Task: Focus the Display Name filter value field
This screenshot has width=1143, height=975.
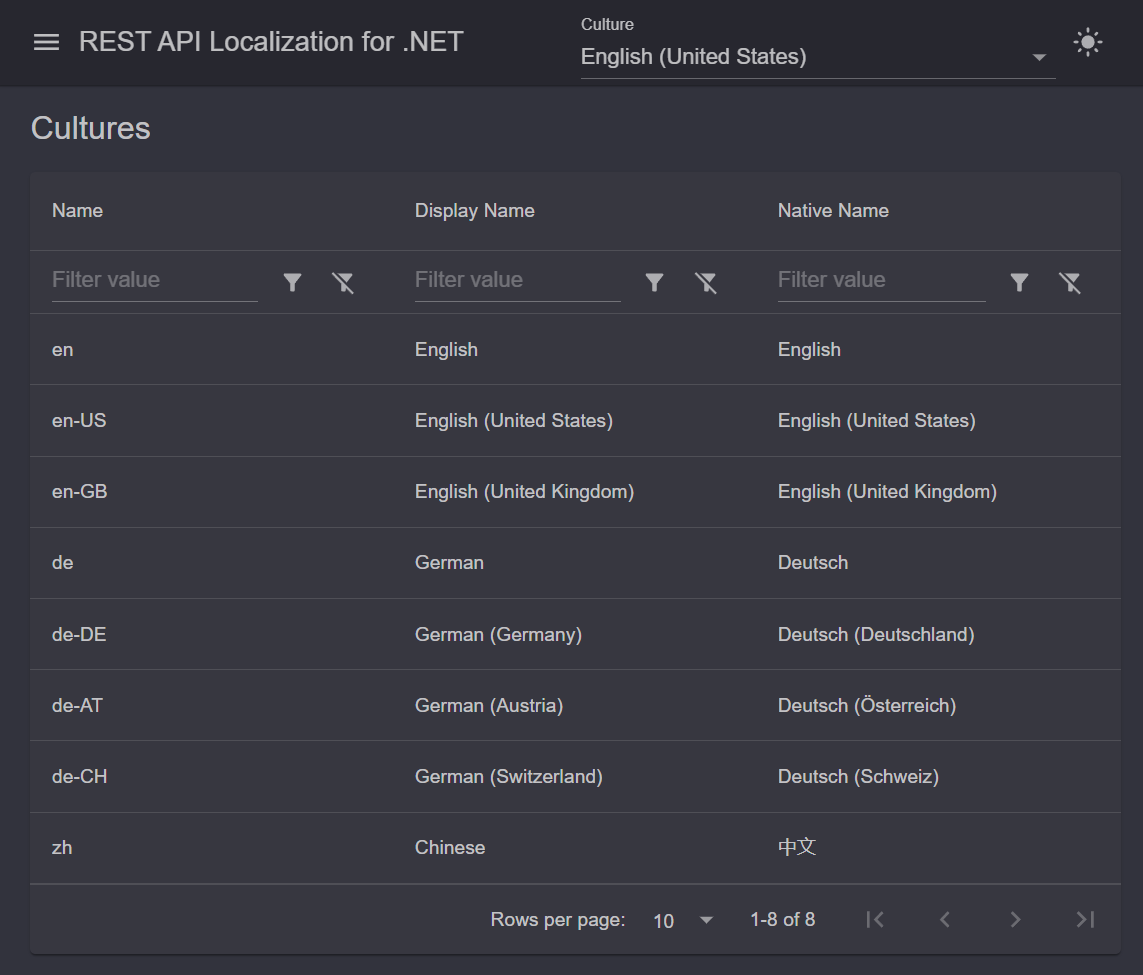Action: tap(518, 281)
